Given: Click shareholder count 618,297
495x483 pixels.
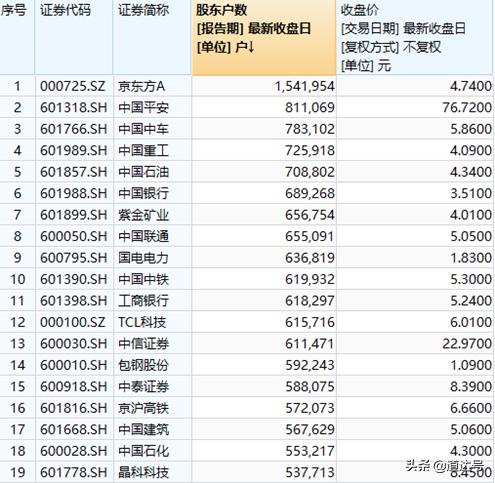Looking at the screenshot, I should pyautogui.click(x=310, y=301).
